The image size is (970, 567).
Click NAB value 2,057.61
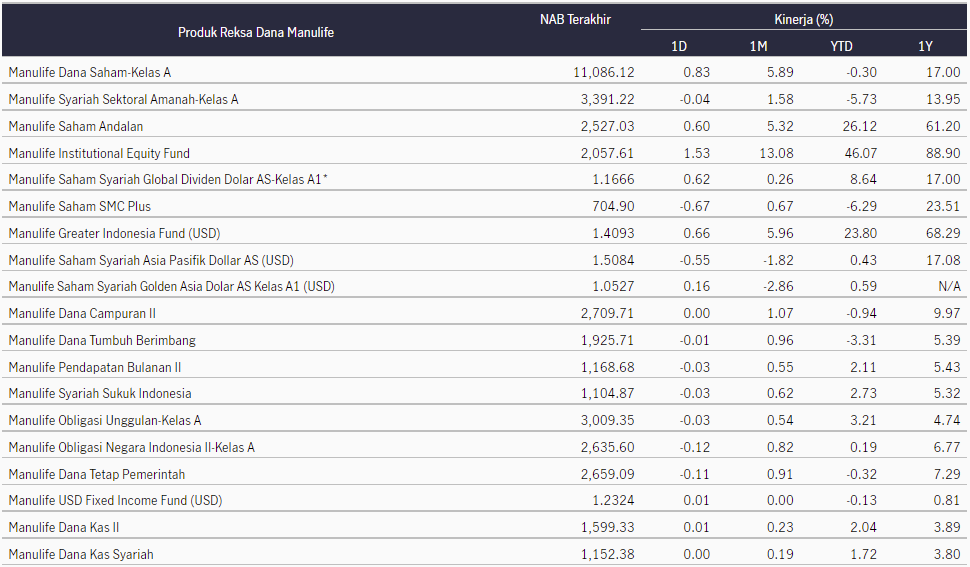point(607,153)
